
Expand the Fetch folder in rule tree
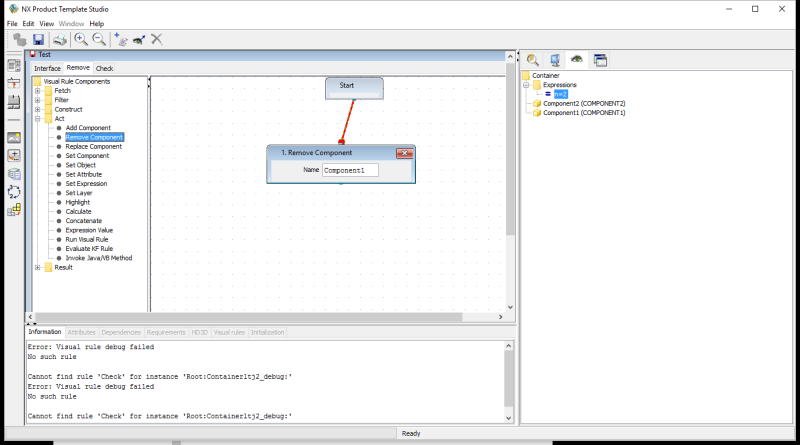click(x=37, y=91)
